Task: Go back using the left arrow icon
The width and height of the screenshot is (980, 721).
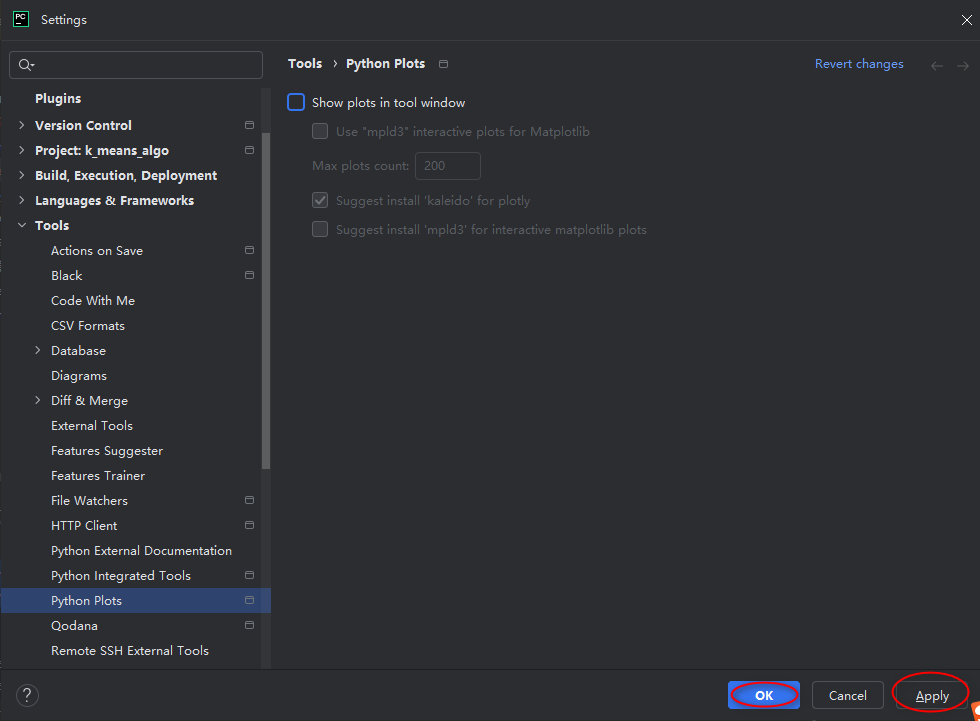Action: point(936,66)
